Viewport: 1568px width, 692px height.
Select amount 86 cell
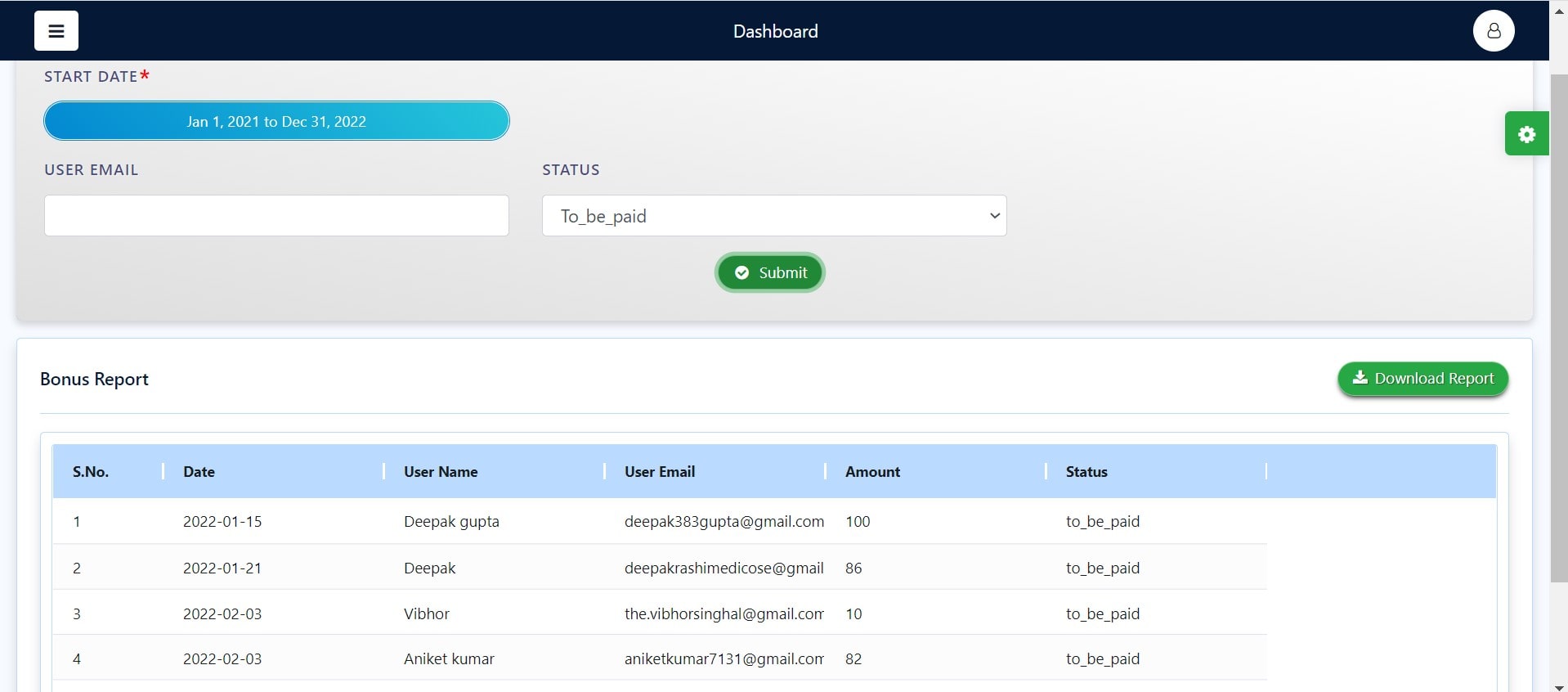tap(853, 568)
